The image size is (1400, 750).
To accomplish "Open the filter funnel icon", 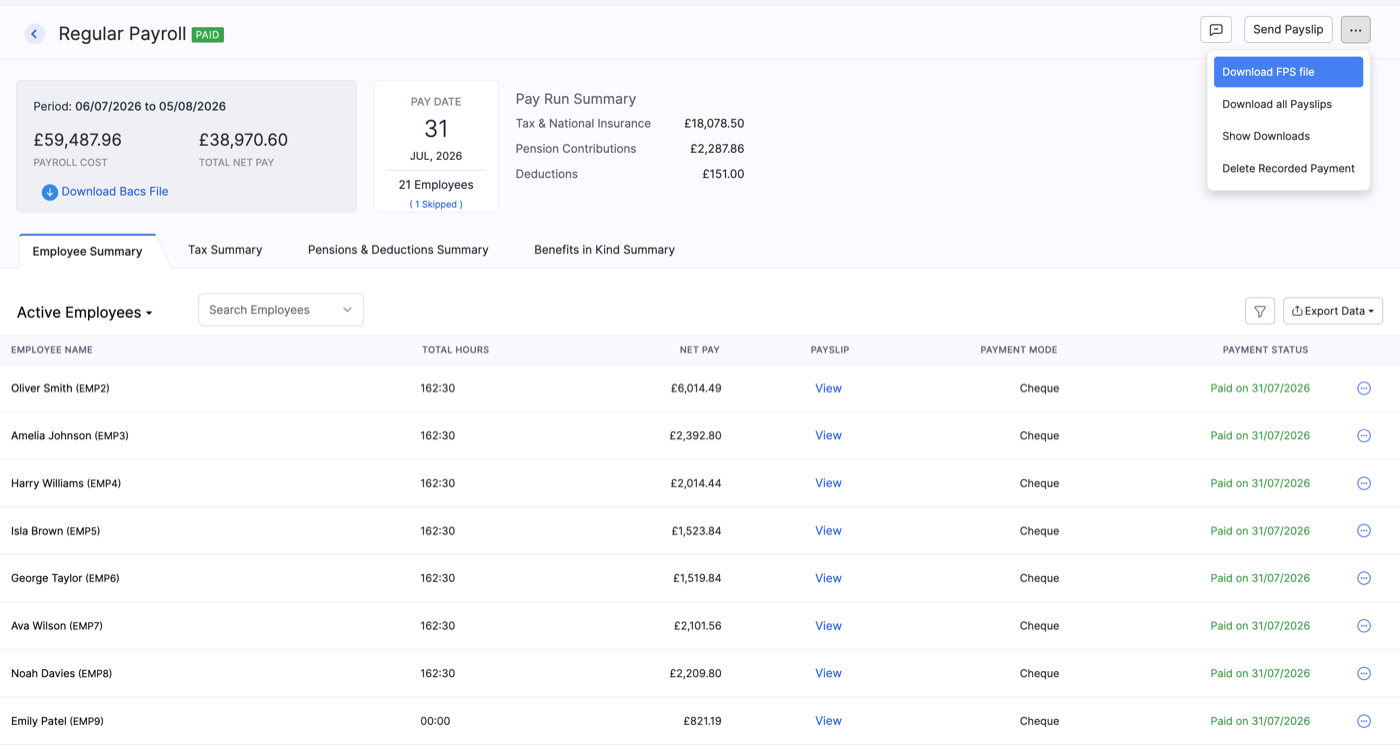I will tap(1260, 311).
